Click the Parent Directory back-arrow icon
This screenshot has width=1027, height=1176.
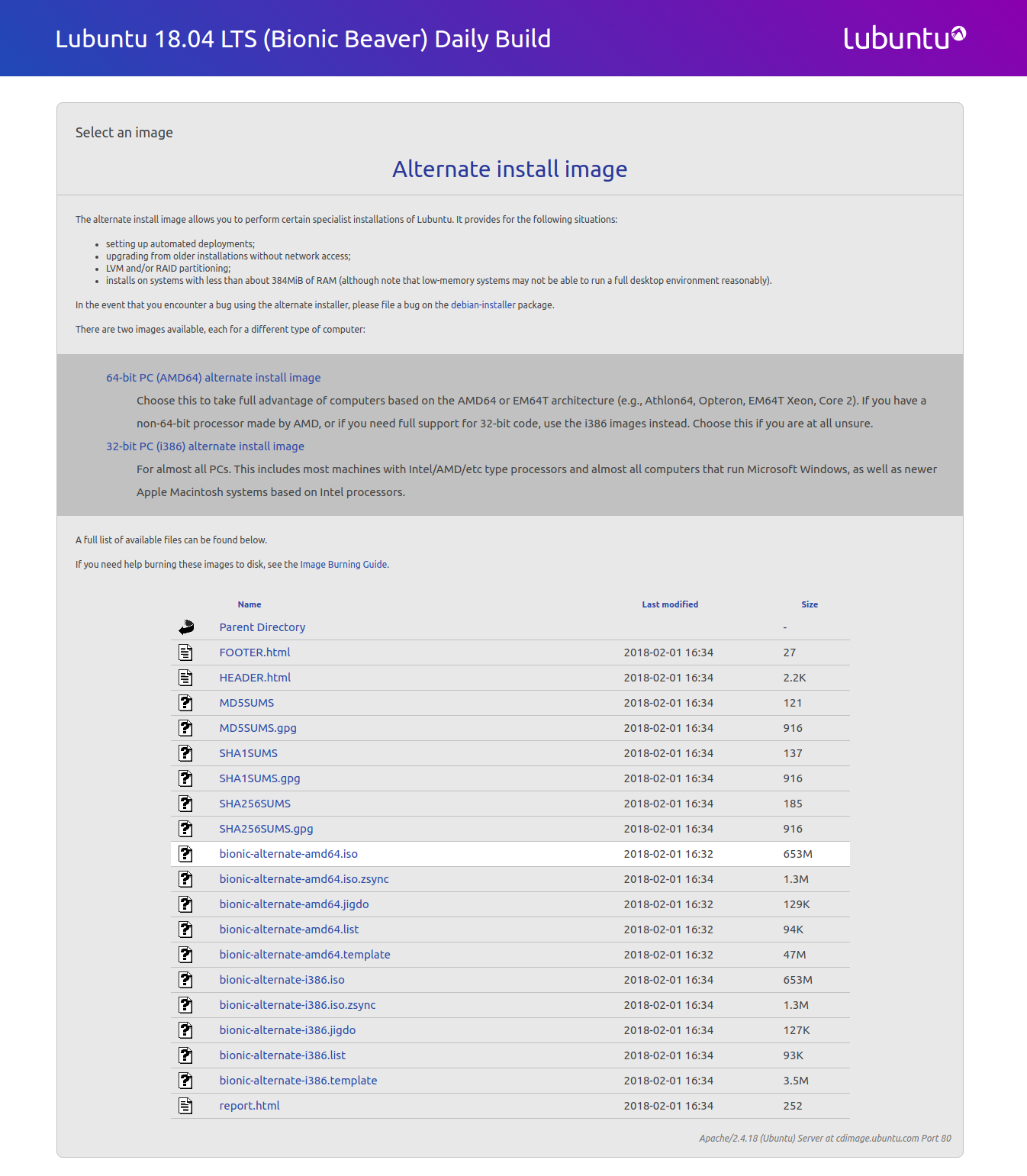pyautogui.click(x=186, y=627)
